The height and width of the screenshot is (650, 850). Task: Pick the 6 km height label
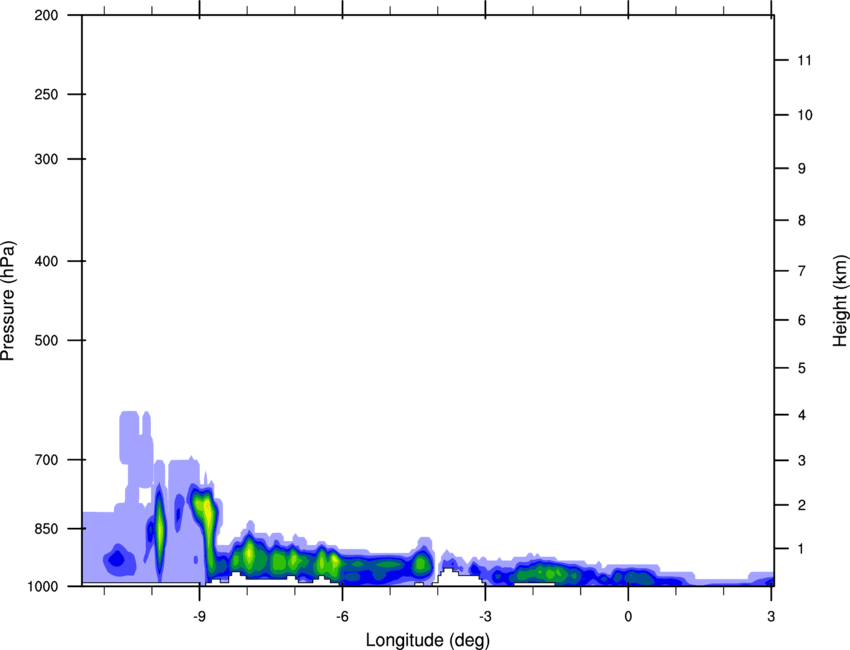coord(801,320)
